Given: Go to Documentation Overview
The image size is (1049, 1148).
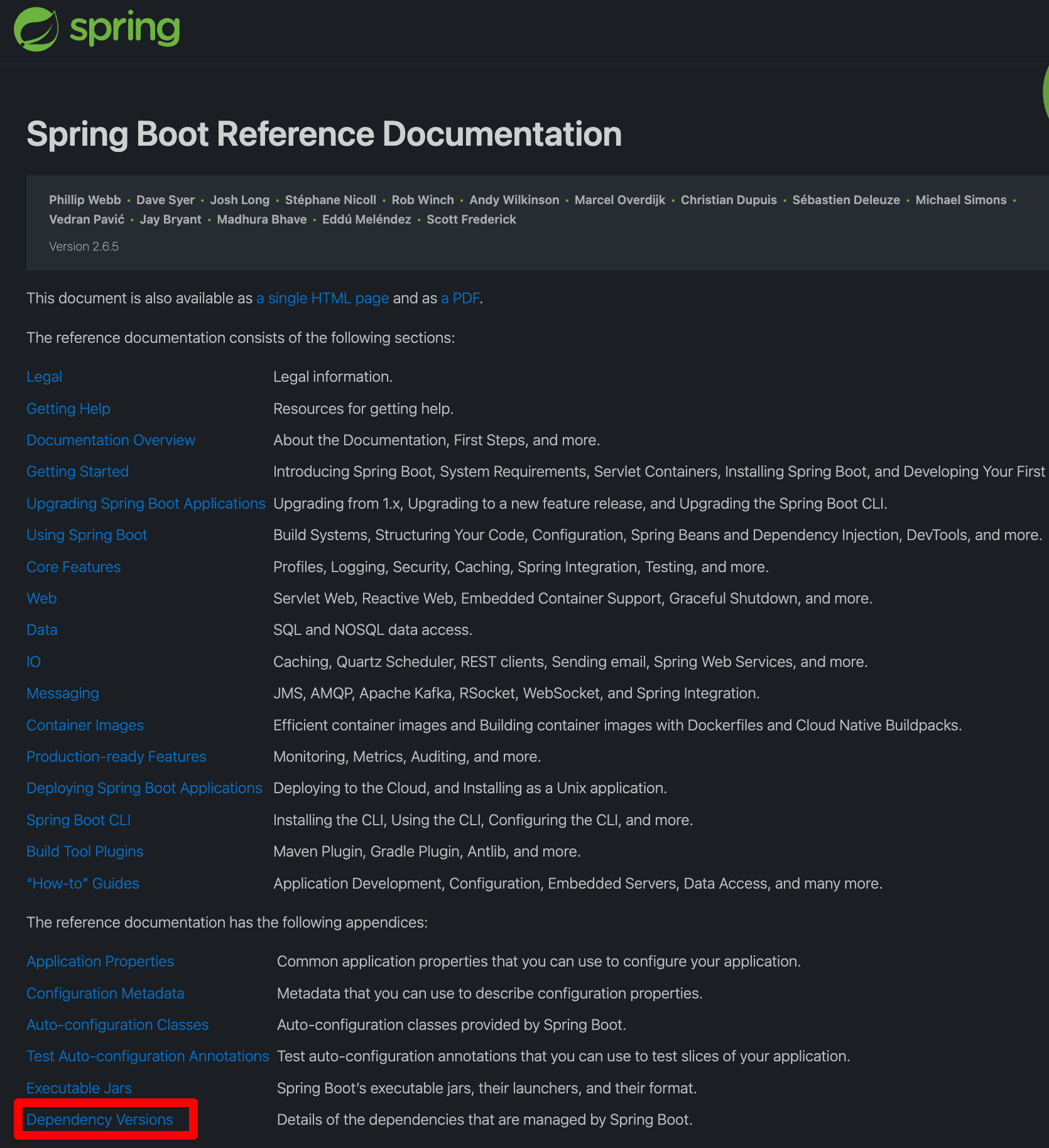Looking at the screenshot, I should pos(111,440).
